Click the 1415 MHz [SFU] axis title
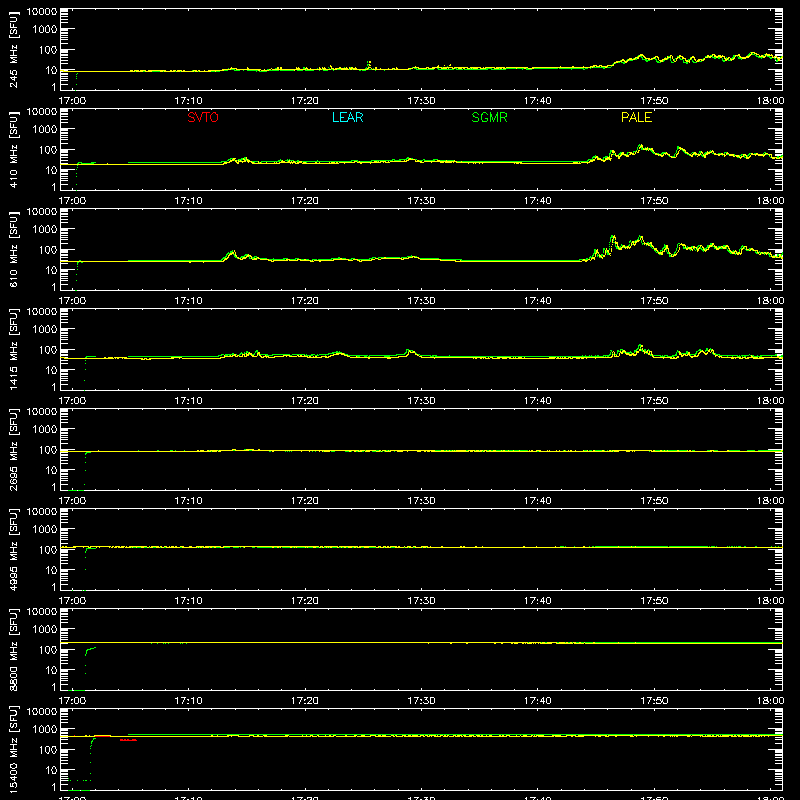The height and width of the screenshot is (800, 800). (13, 349)
